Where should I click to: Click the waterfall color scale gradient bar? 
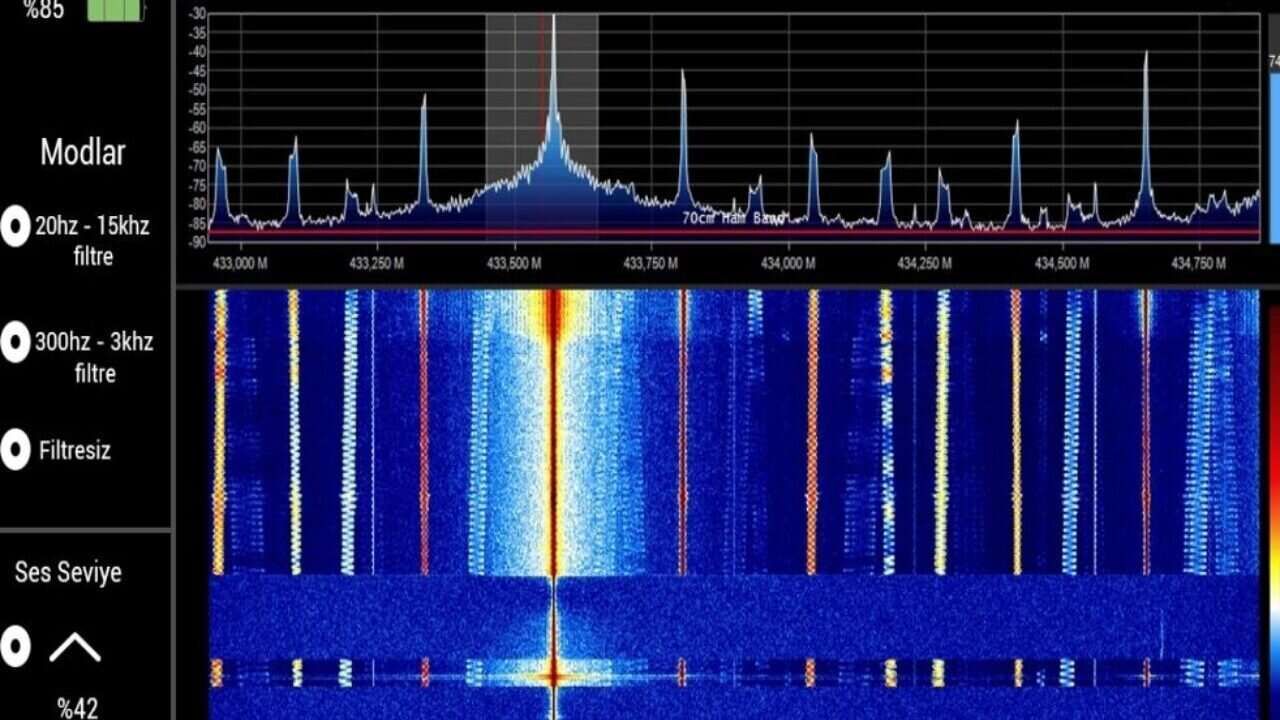click(x=1273, y=500)
